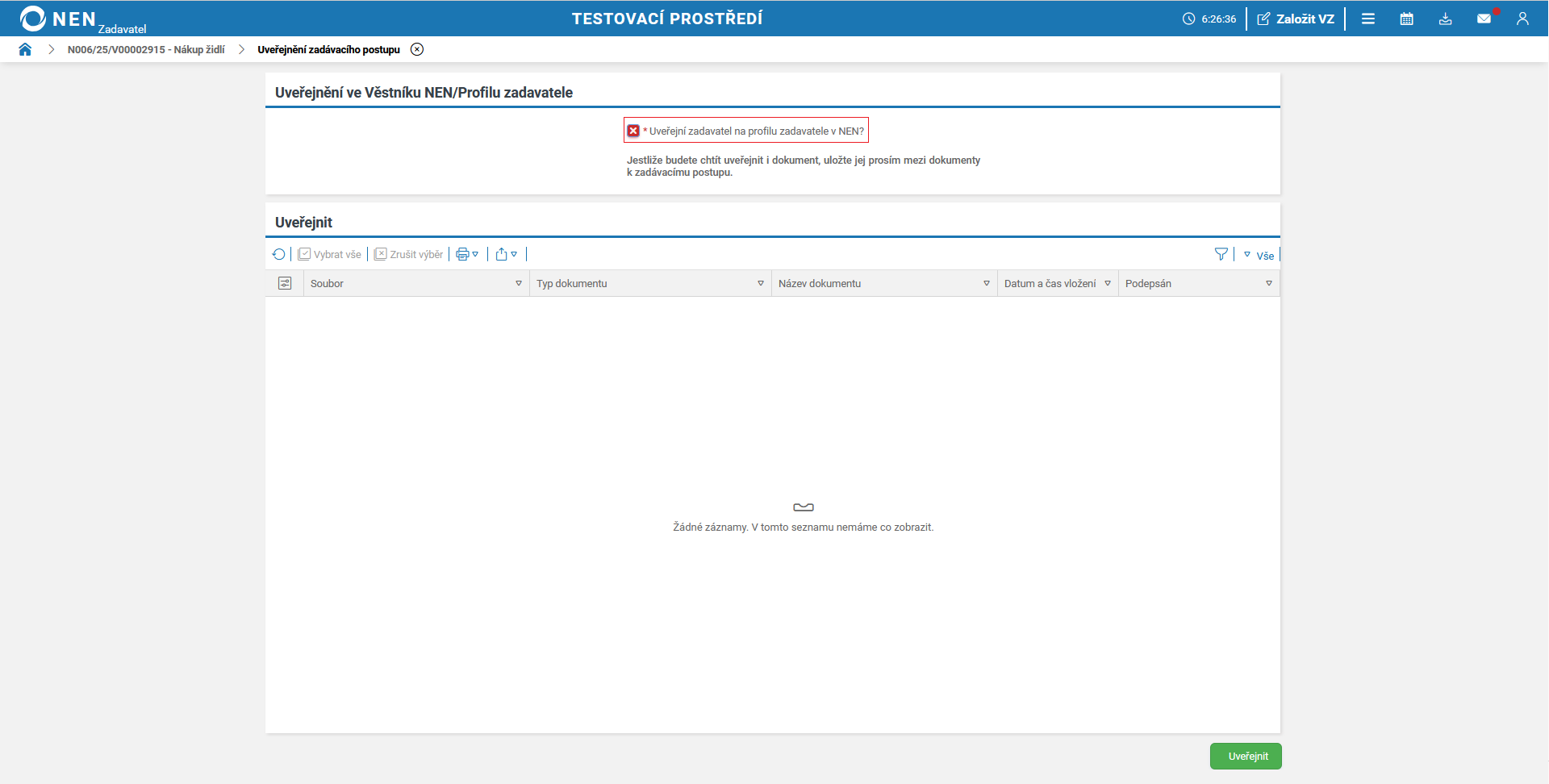
Task: Open the Vše filter dropdown
Action: [1259, 255]
